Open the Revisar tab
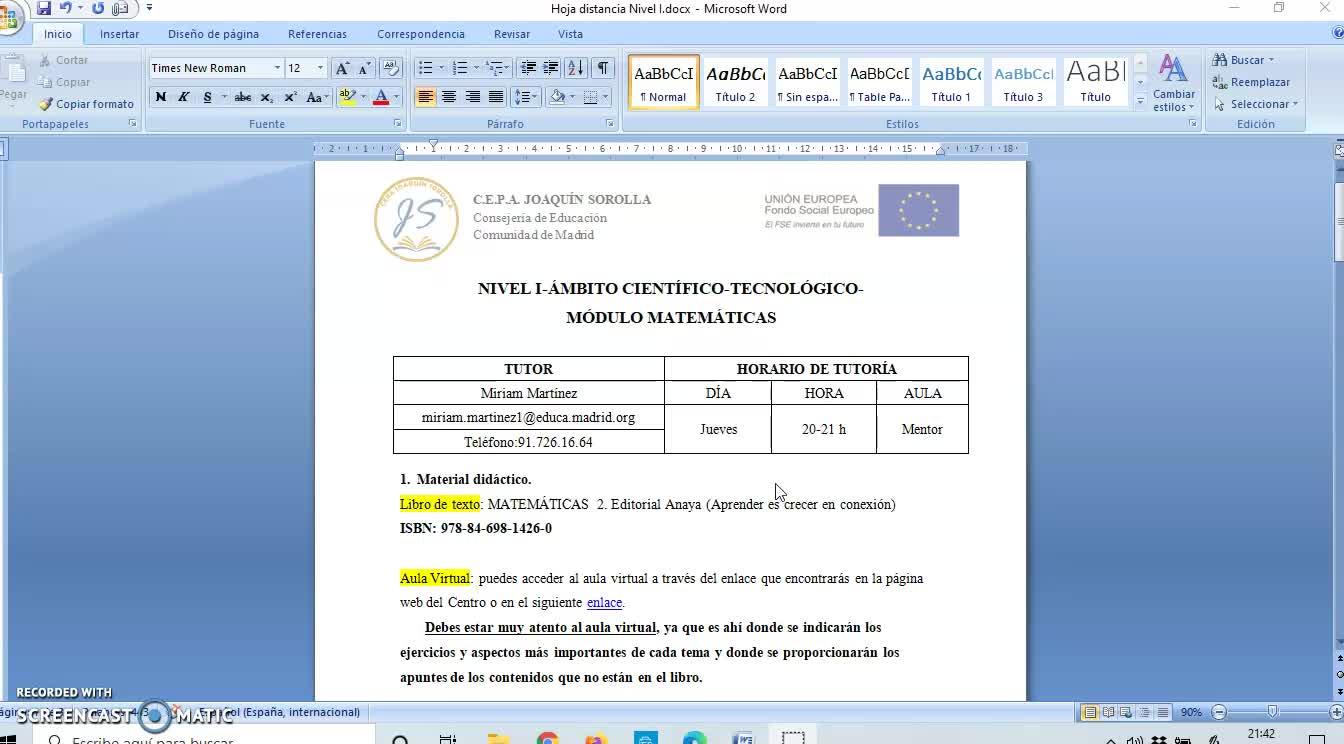The height and width of the screenshot is (744, 1344). tap(511, 34)
